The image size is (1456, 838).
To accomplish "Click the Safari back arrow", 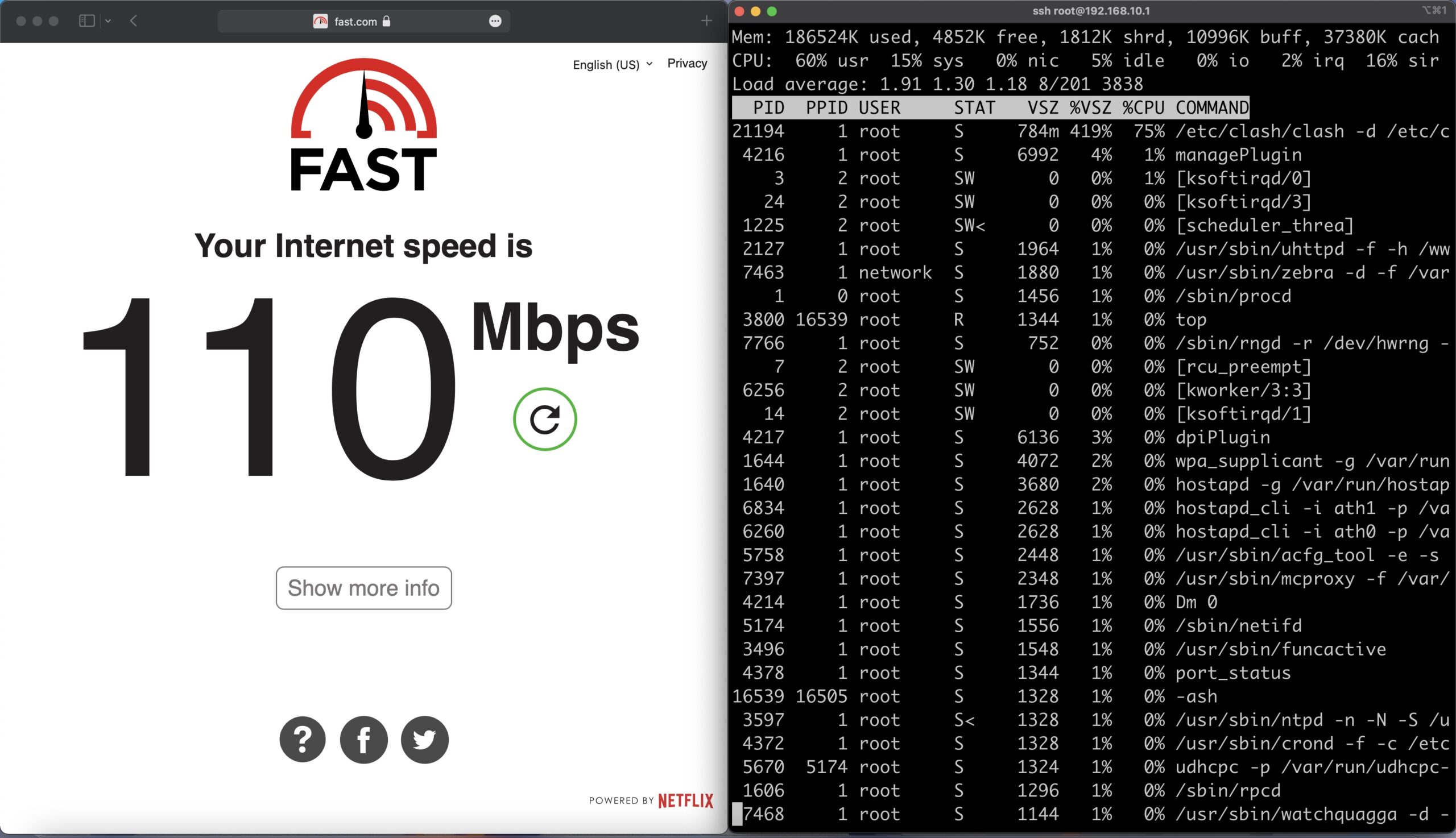I will point(134,21).
